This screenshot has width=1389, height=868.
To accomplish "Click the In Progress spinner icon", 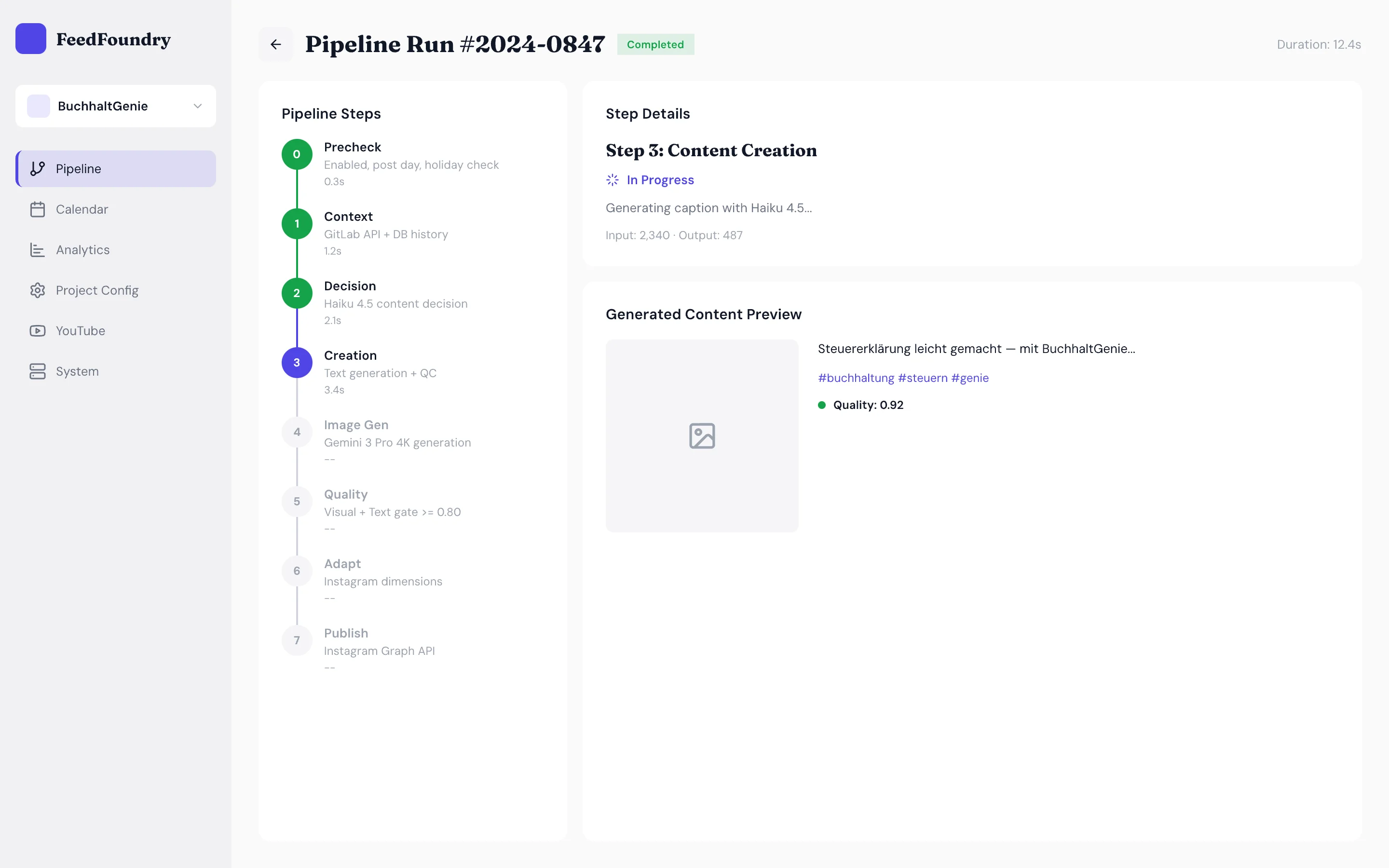I will 613,180.
